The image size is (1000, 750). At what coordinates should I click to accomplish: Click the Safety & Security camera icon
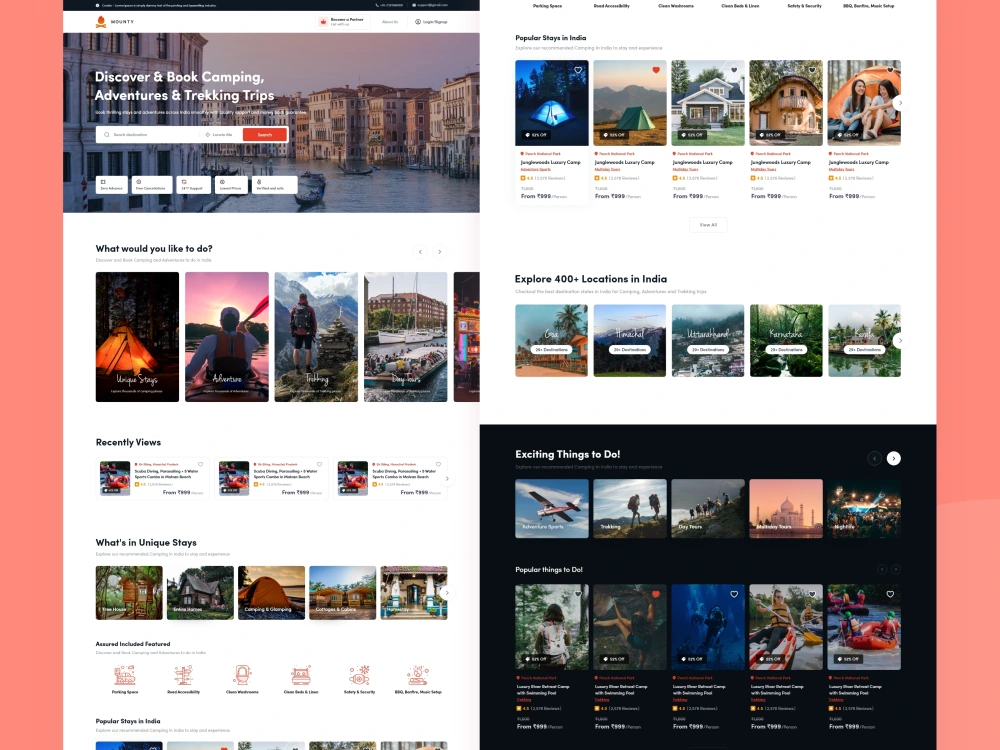359,675
